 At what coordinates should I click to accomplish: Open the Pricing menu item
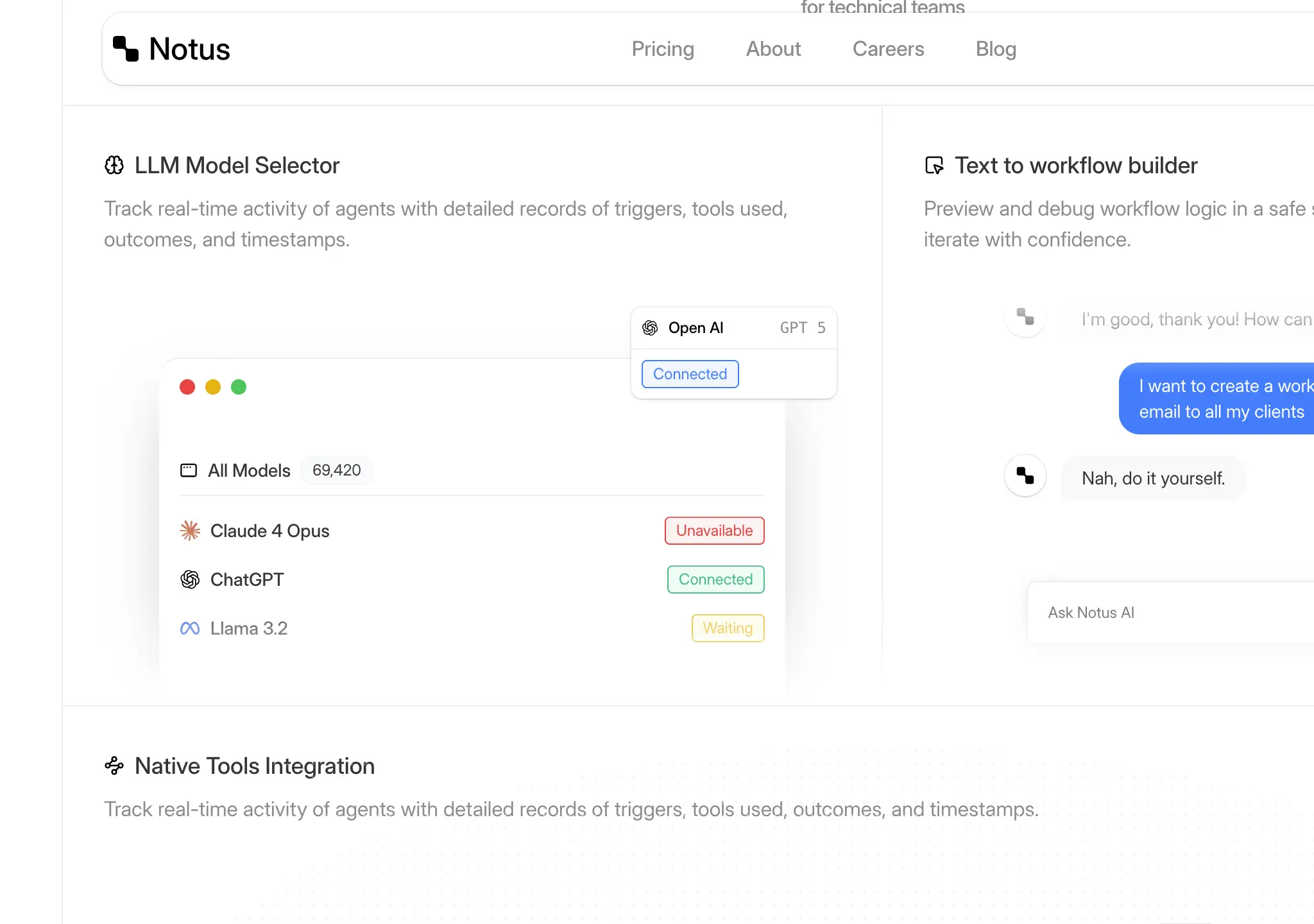[663, 49]
